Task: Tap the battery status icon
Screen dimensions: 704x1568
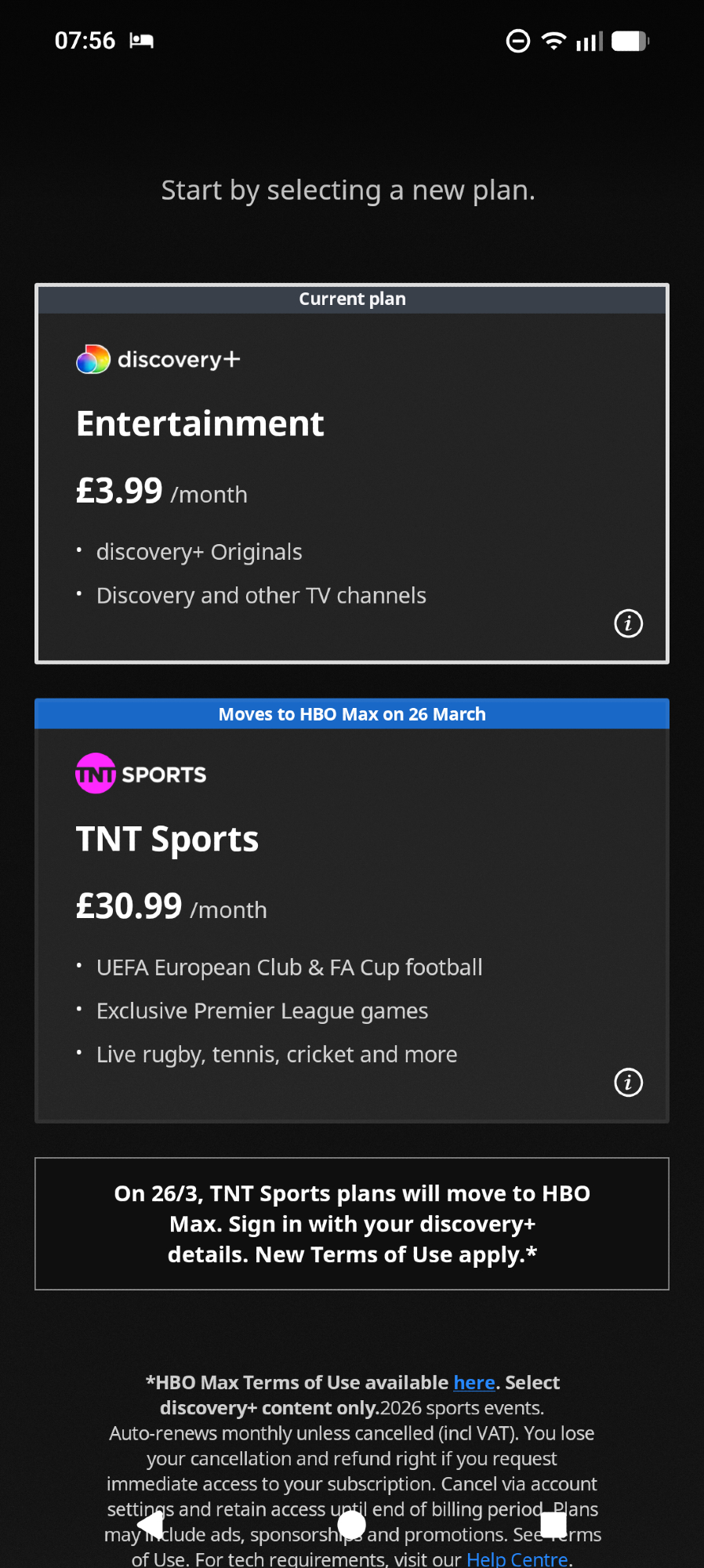Action: (630, 41)
